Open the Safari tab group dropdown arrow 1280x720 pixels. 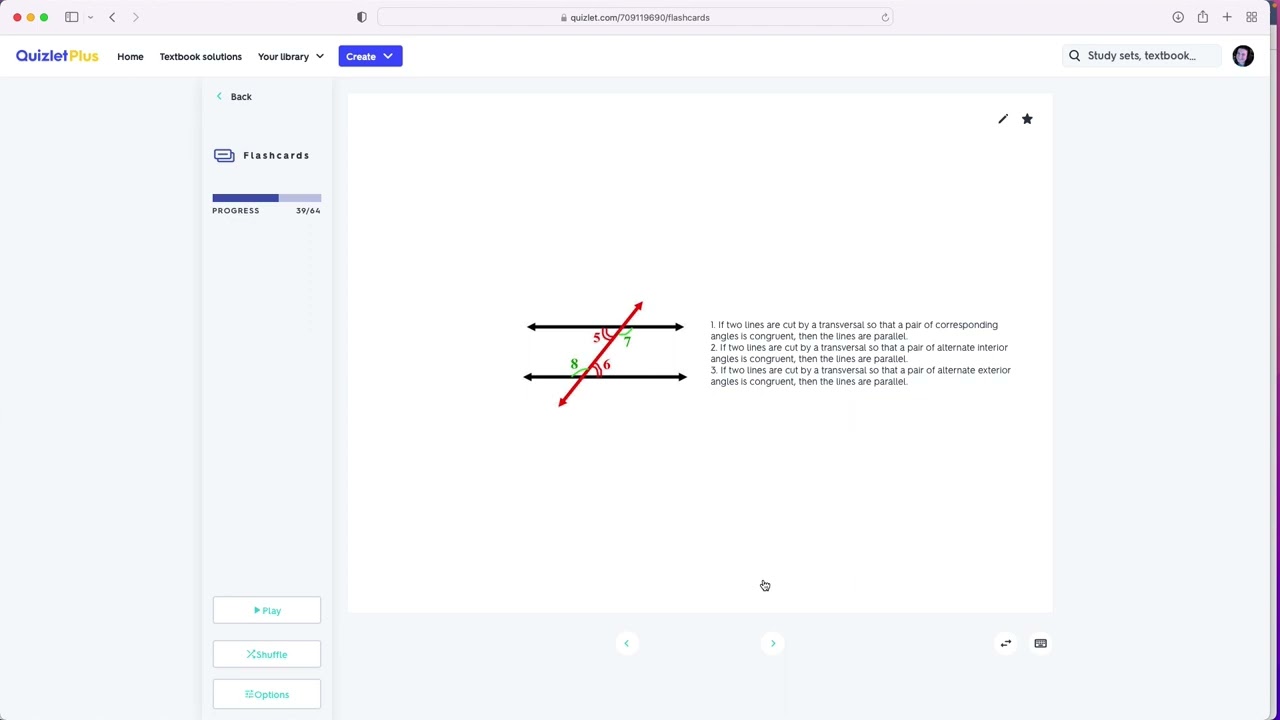tap(90, 17)
